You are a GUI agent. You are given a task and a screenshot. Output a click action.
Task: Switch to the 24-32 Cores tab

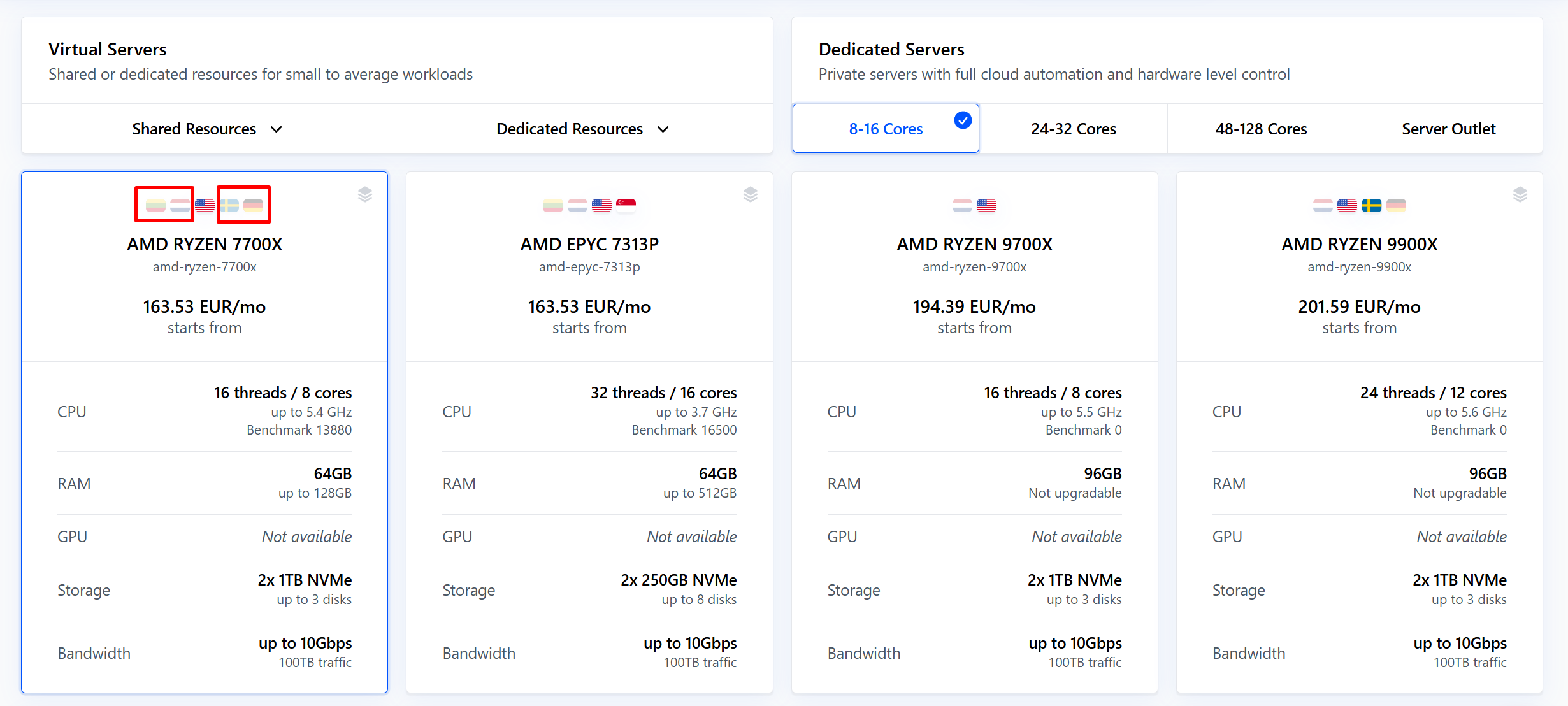point(1074,129)
